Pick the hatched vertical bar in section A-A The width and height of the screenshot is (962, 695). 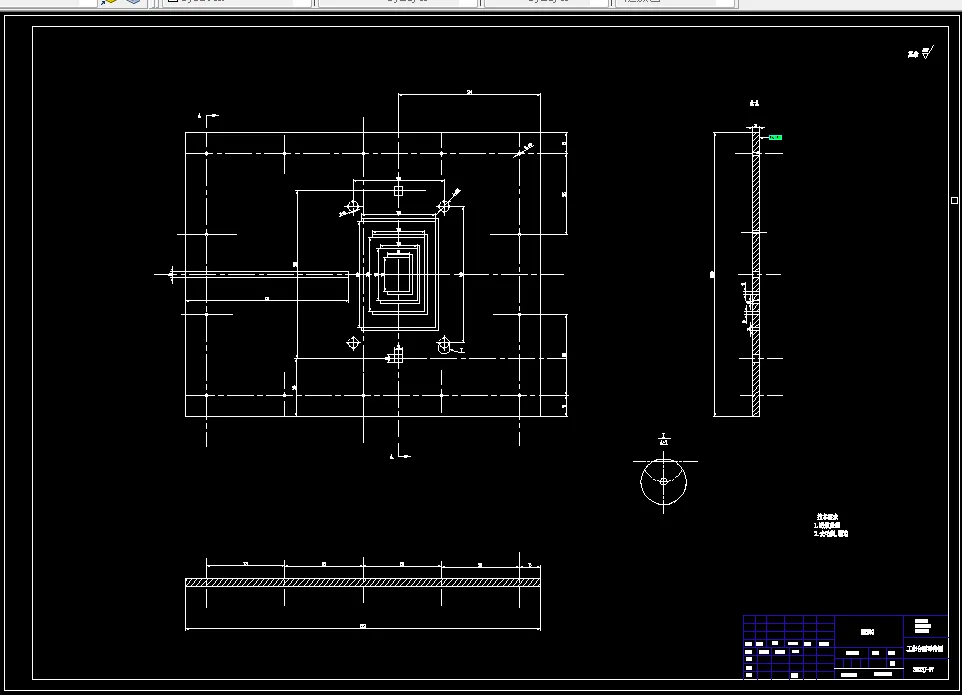click(x=756, y=272)
